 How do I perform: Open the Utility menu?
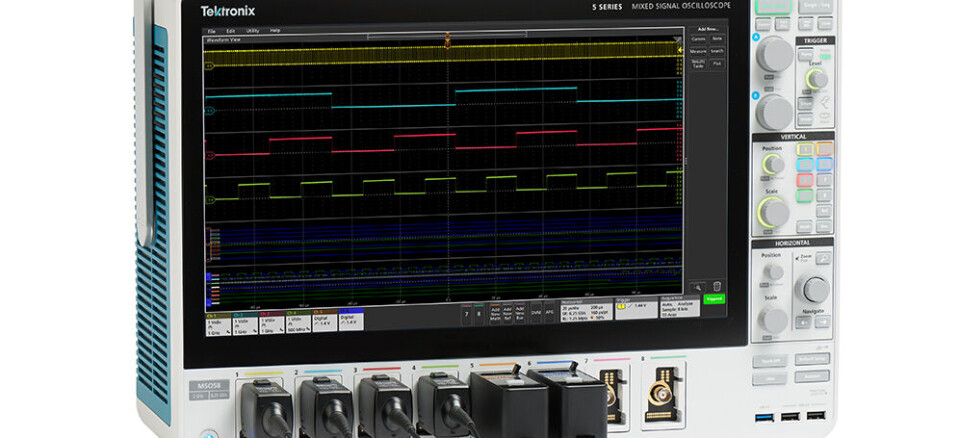click(x=253, y=31)
